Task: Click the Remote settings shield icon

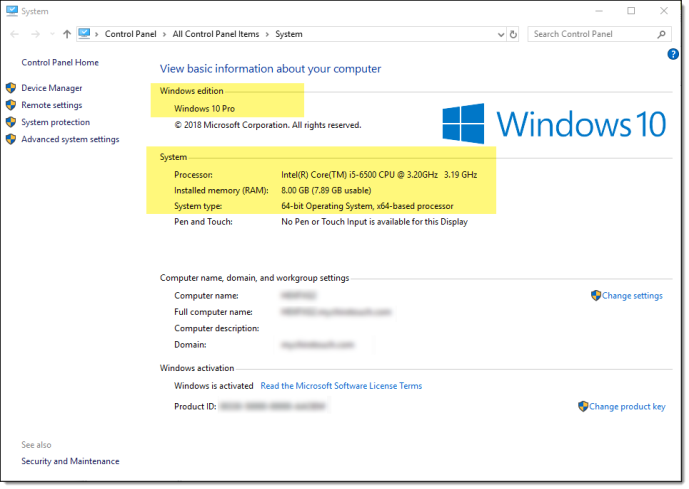Action: [x=11, y=105]
